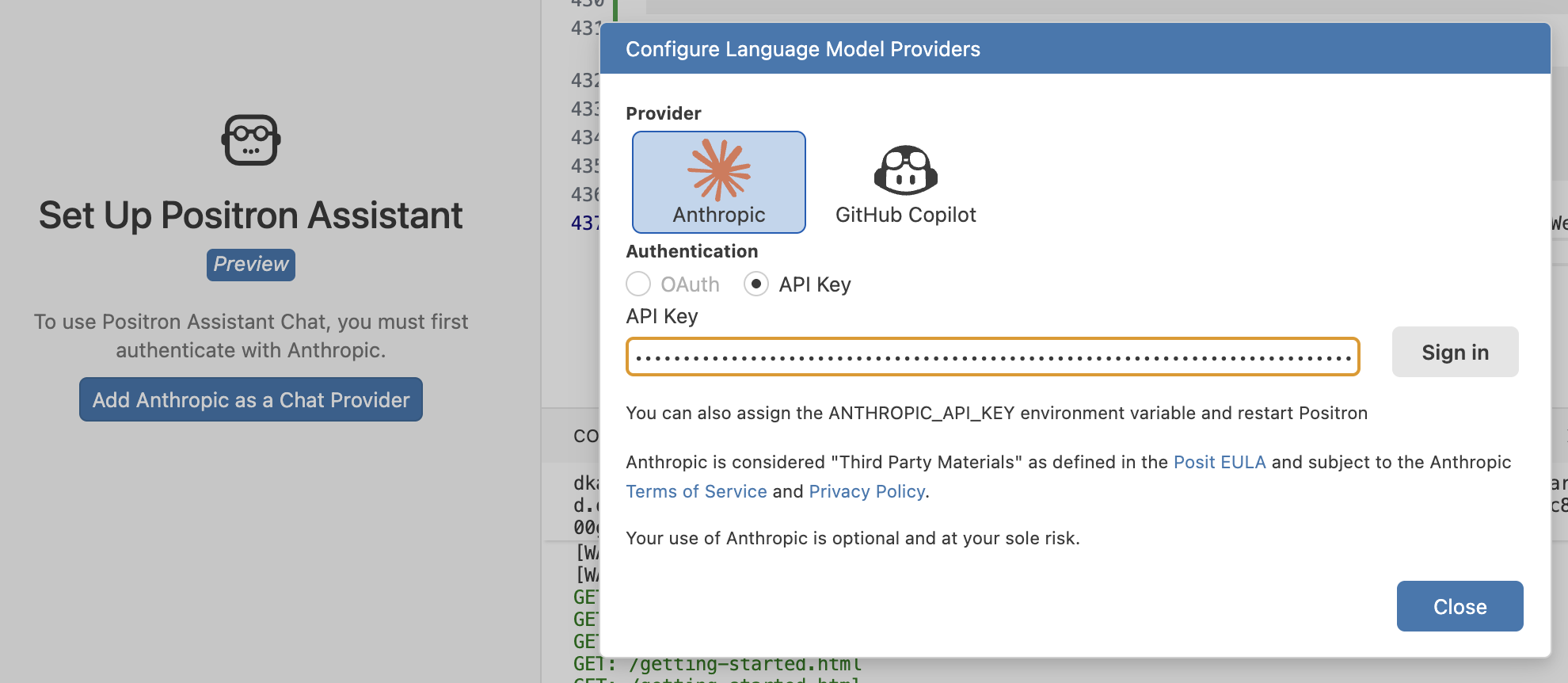Focus the masked API Key input field
Screen dimensions: 1568x683
[x=992, y=357]
